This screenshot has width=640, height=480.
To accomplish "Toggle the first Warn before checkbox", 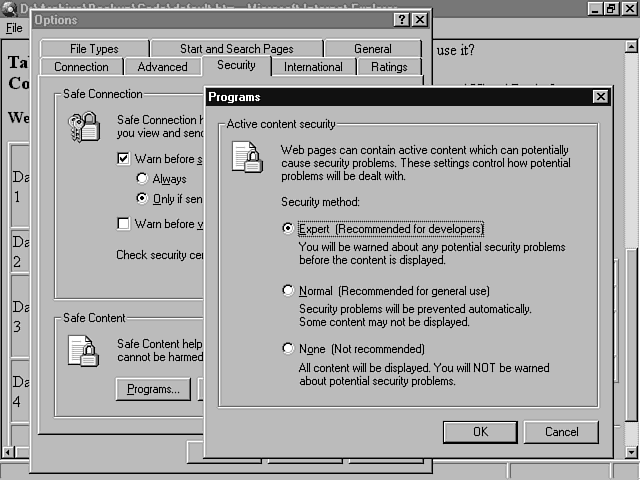I will (x=123, y=159).
